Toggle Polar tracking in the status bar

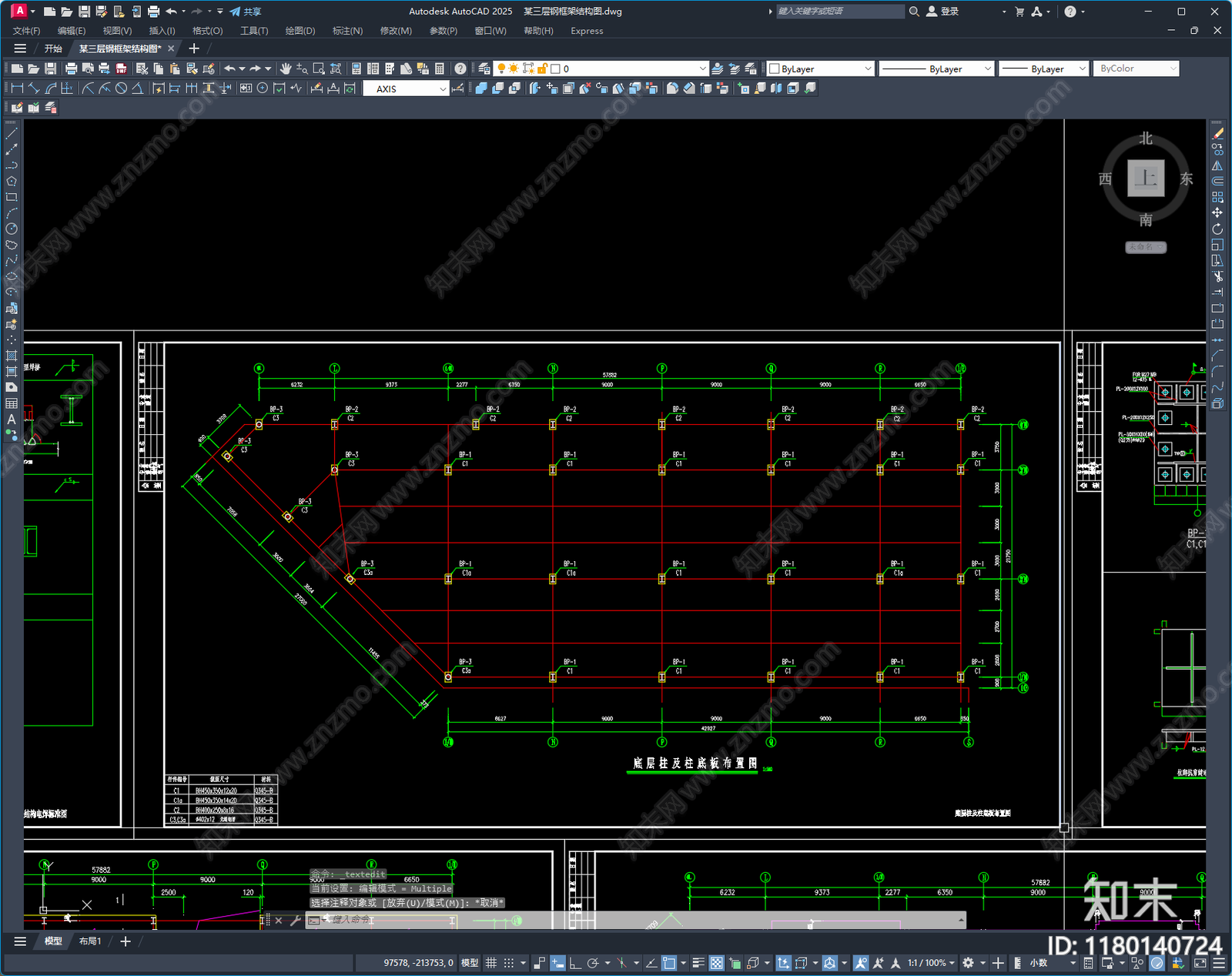pos(593,963)
